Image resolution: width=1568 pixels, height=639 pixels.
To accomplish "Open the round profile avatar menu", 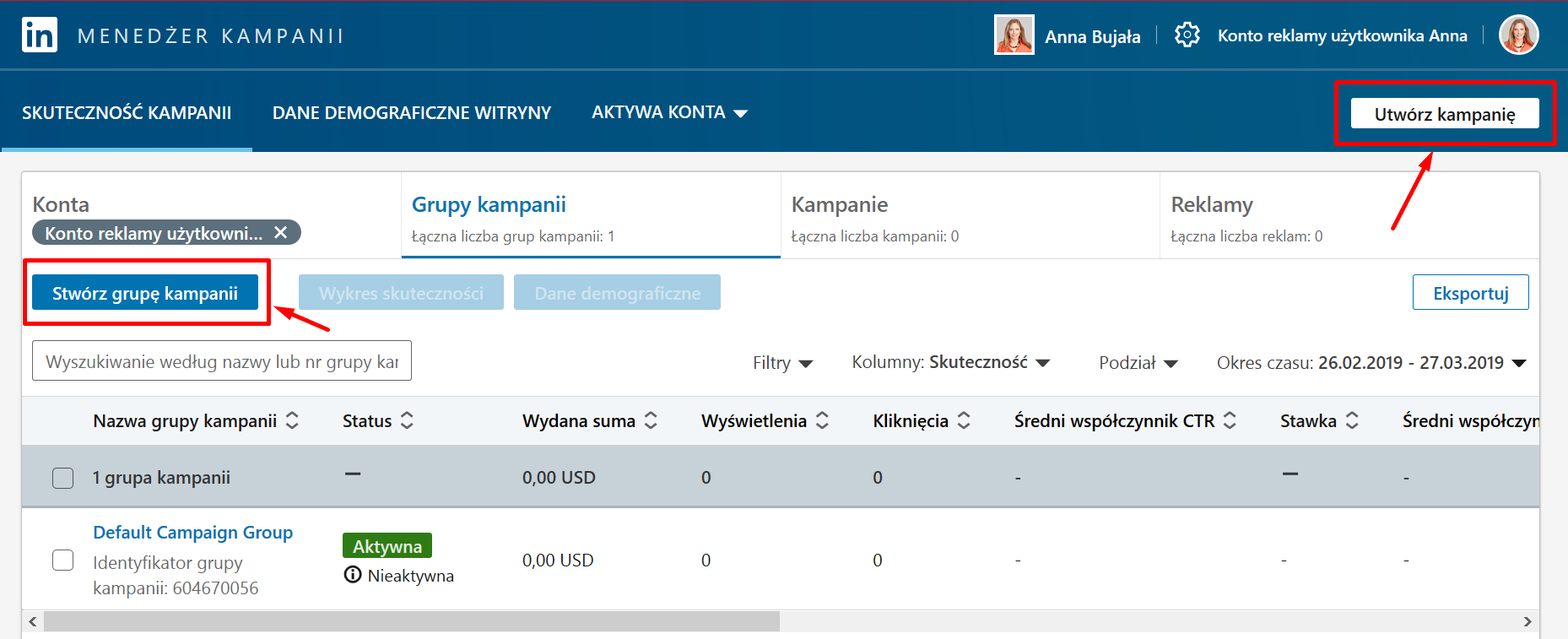I will [x=1518, y=35].
